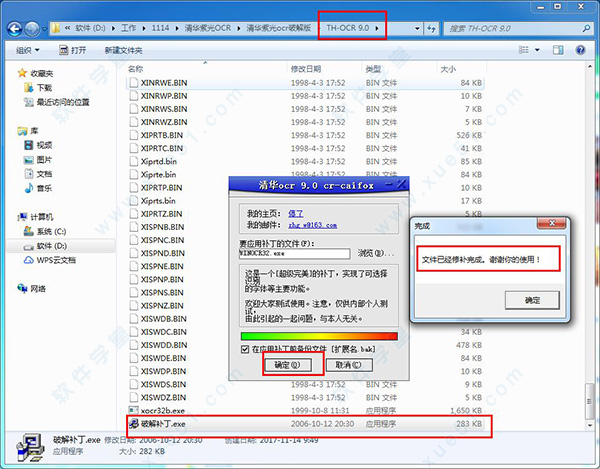600x469 pixels.
Task: Click the file path field showing WINOCR32.exe
Action: click(294, 254)
